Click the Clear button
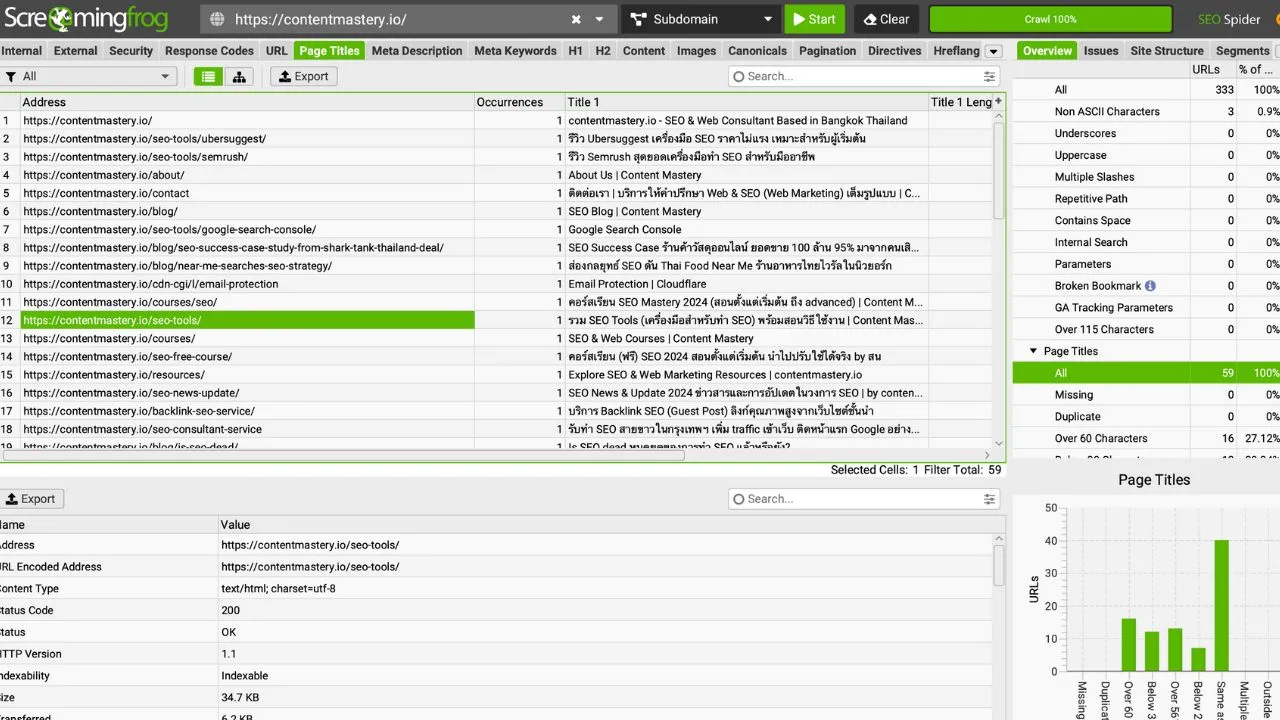Screen dimensions: 1280x720 [886, 19]
